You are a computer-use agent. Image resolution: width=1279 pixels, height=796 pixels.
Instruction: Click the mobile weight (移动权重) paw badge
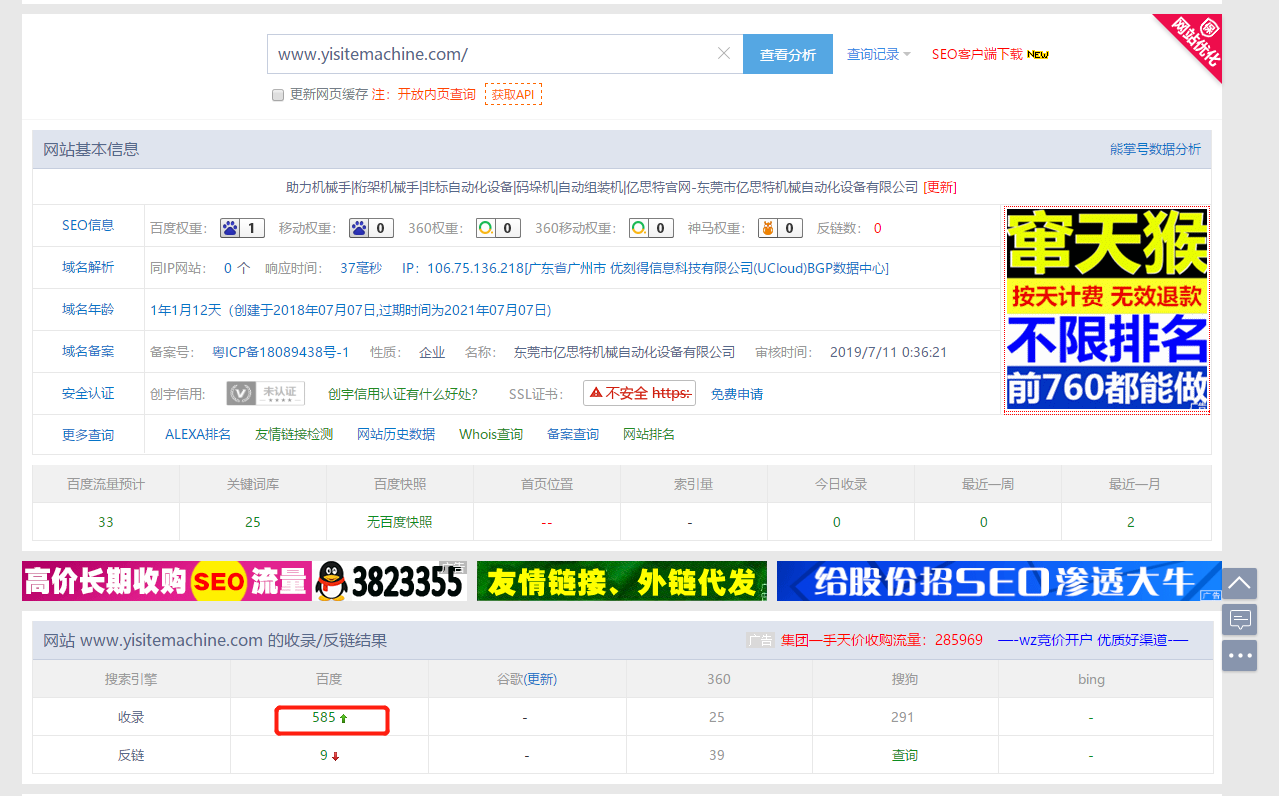pyautogui.click(x=371, y=228)
